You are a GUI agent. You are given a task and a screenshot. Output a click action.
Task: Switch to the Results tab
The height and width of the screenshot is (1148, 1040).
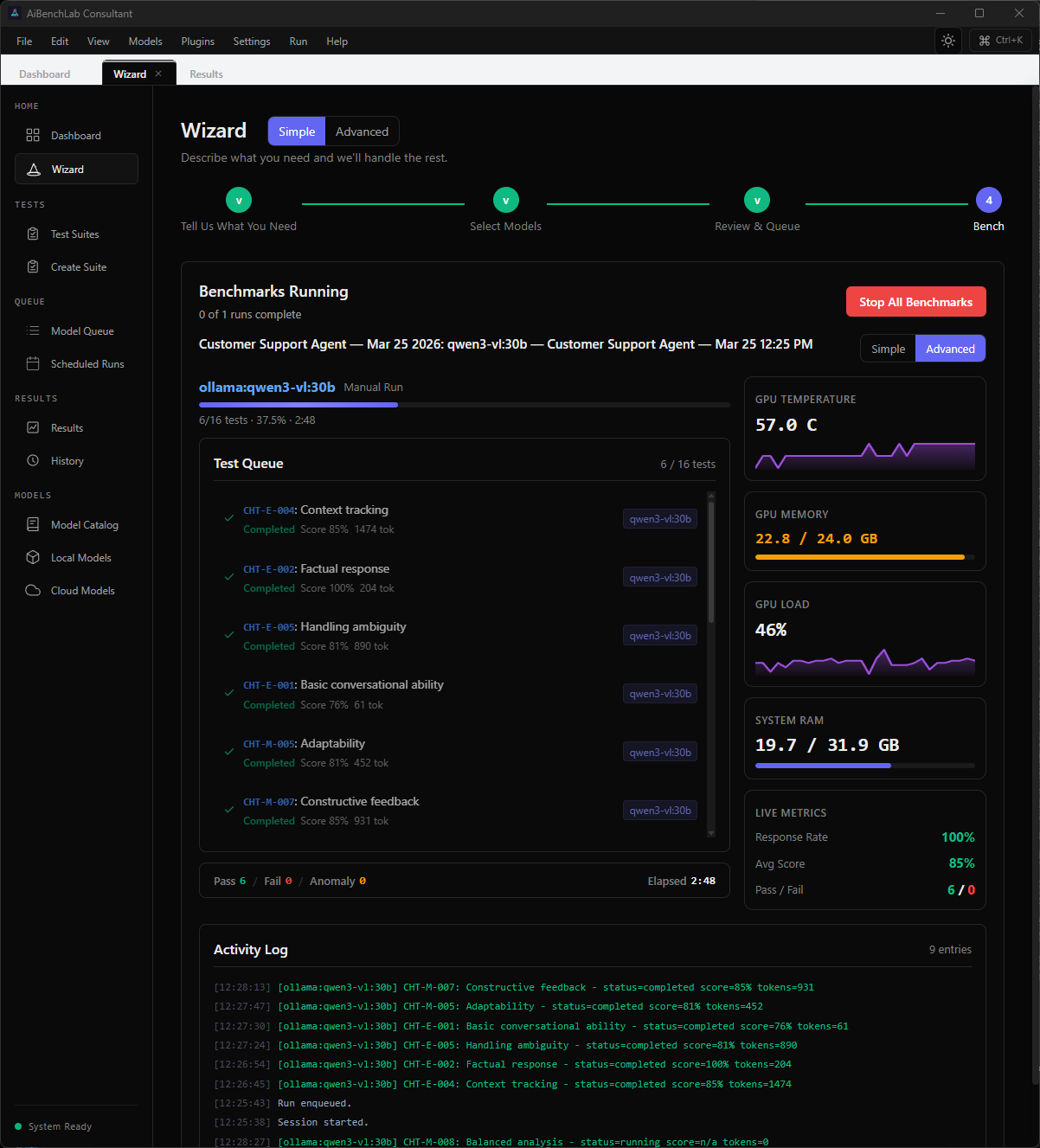coord(205,74)
